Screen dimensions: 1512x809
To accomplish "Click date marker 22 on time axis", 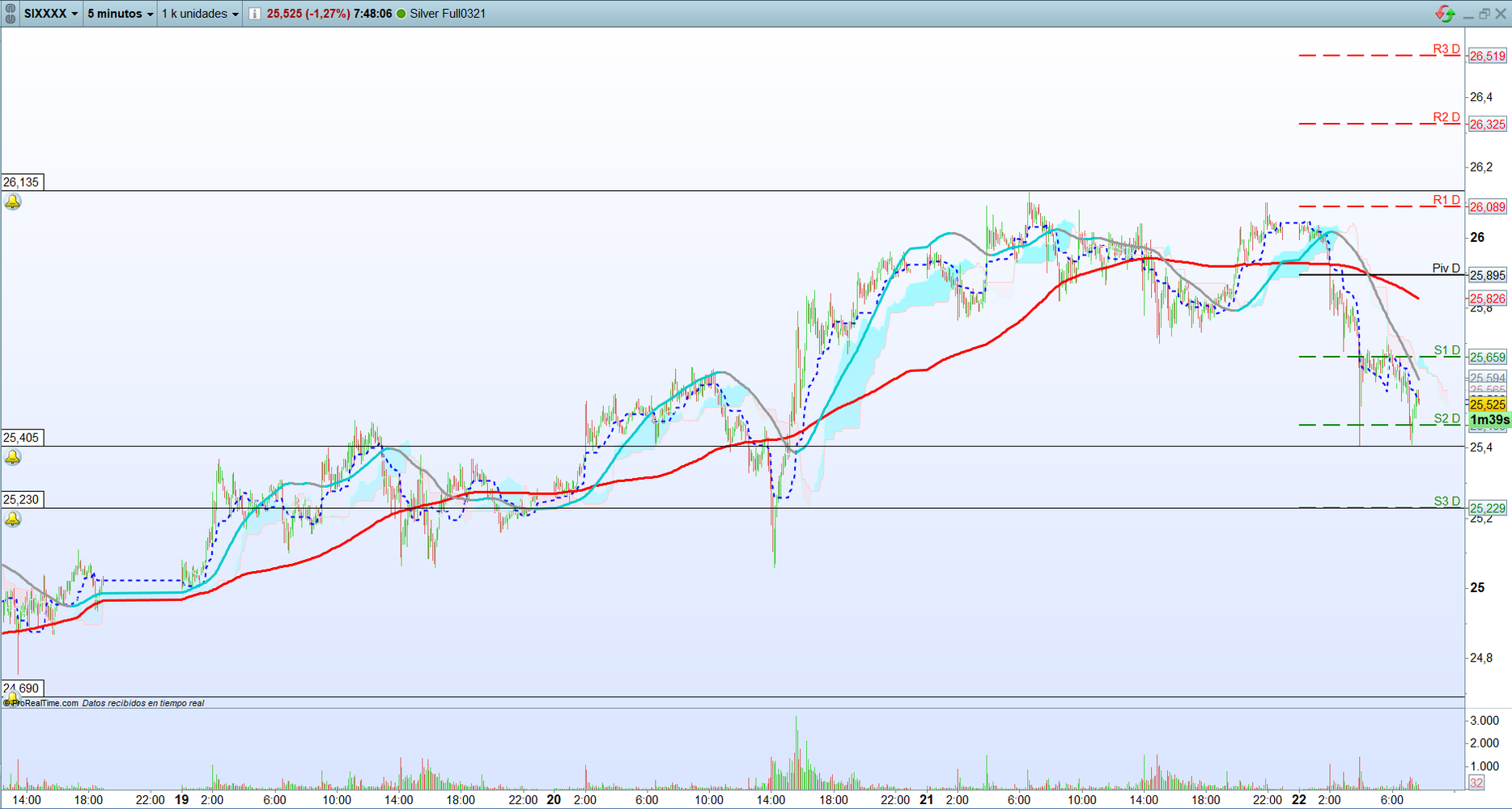I will point(1298,799).
